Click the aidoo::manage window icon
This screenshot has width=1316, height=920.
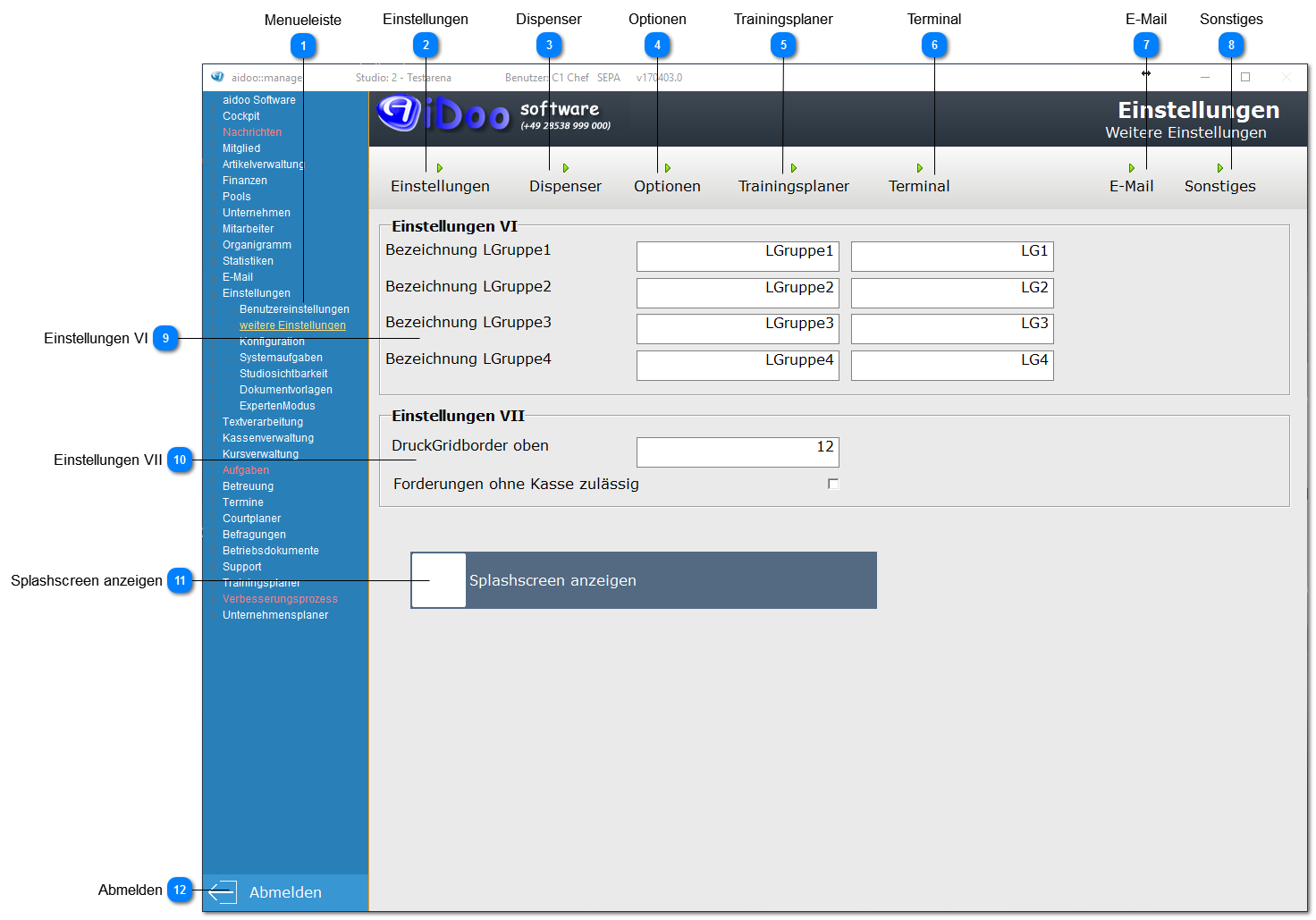217,77
